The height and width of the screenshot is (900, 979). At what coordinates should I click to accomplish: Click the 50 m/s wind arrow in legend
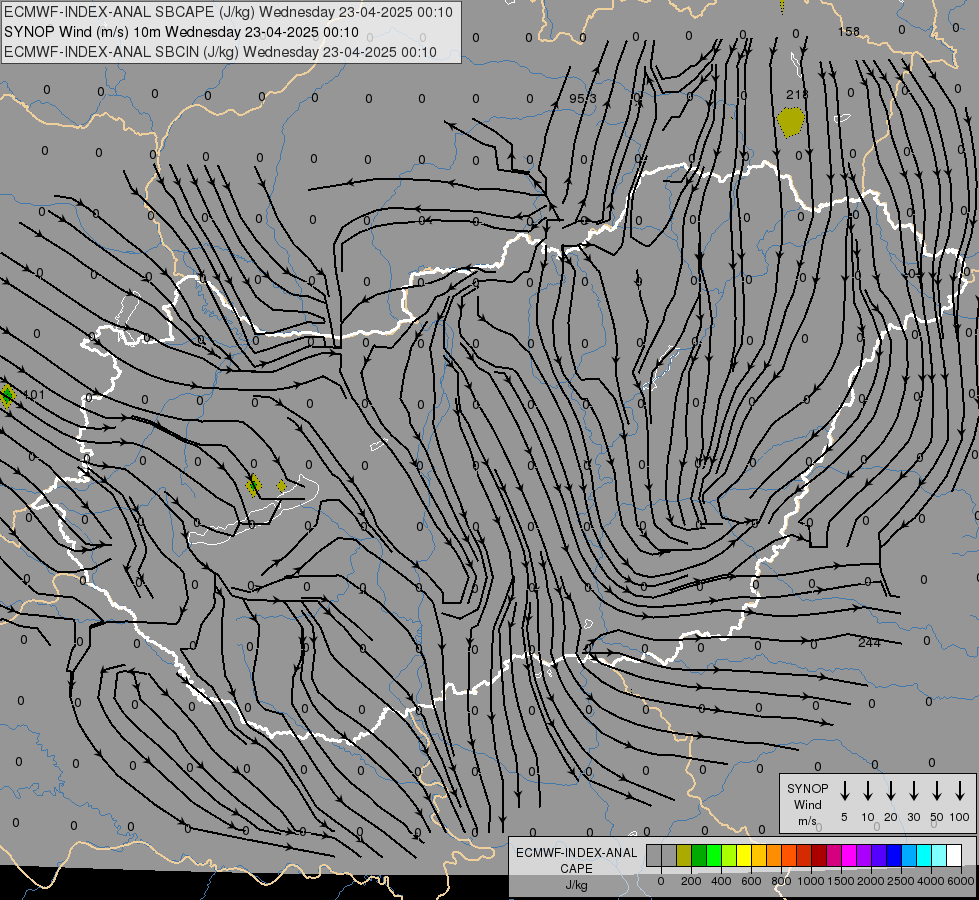click(937, 790)
